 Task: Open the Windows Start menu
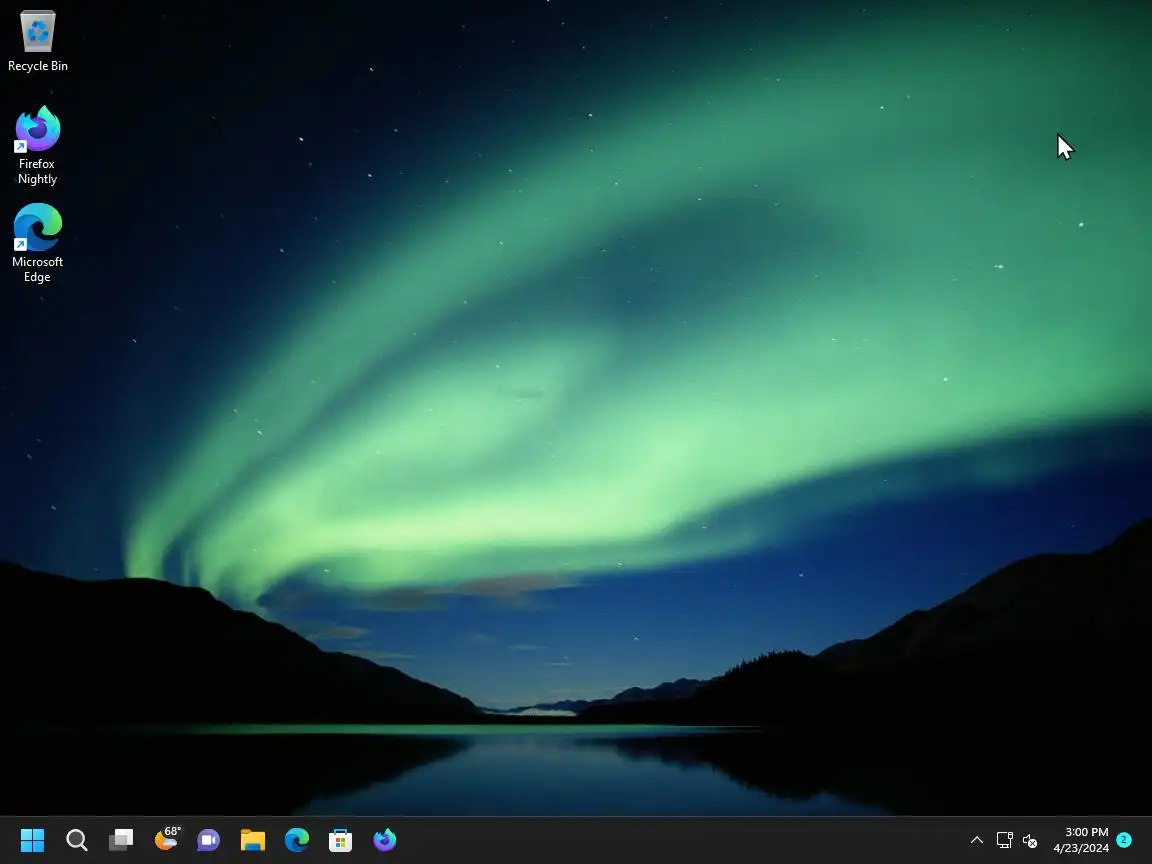[32, 840]
